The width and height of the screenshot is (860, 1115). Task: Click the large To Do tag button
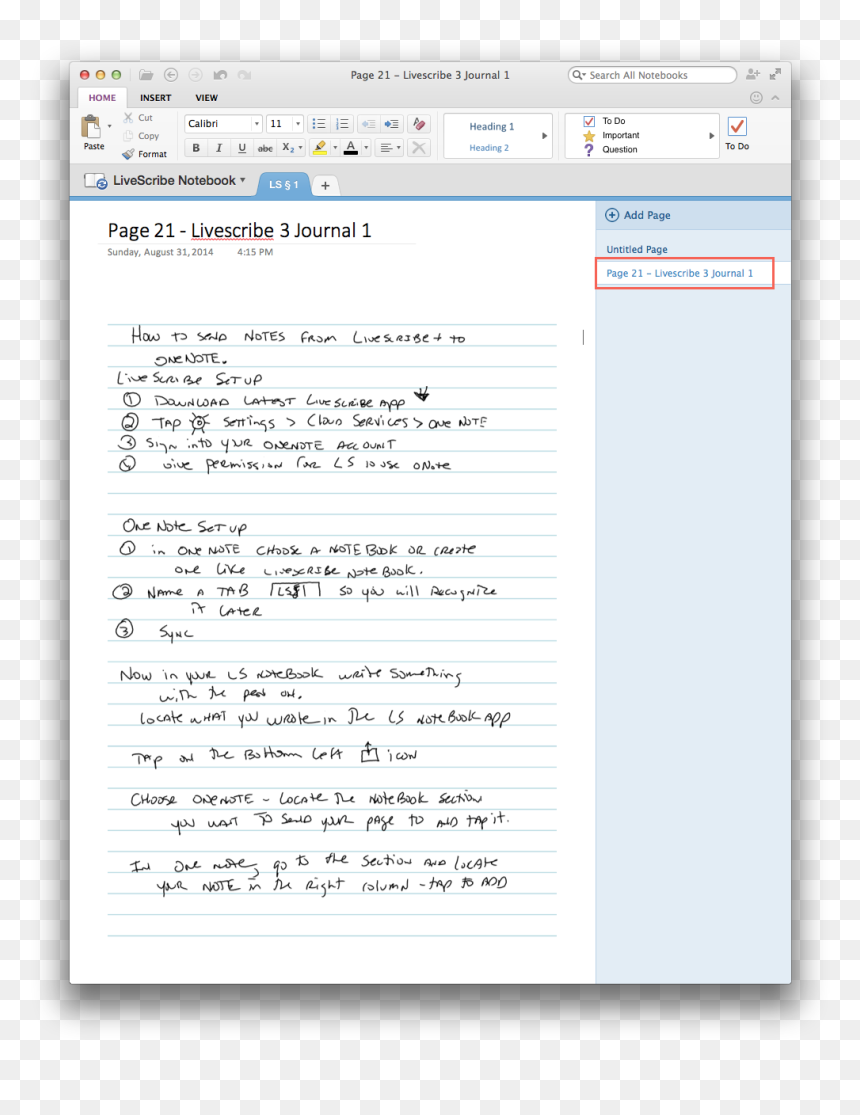pyautogui.click(x=737, y=133)
